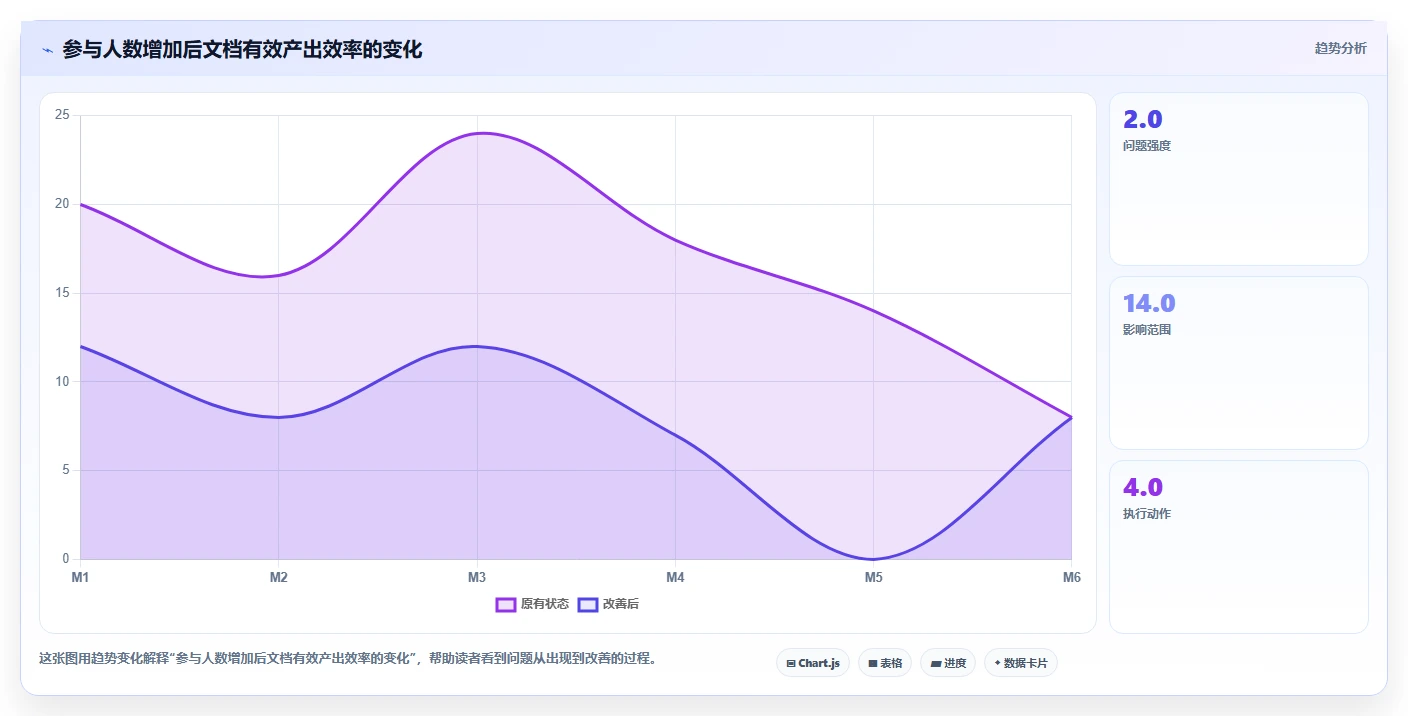1408x716 pixels.
Task: Click the description text below the chart
Action: click(x=347, y=658)
